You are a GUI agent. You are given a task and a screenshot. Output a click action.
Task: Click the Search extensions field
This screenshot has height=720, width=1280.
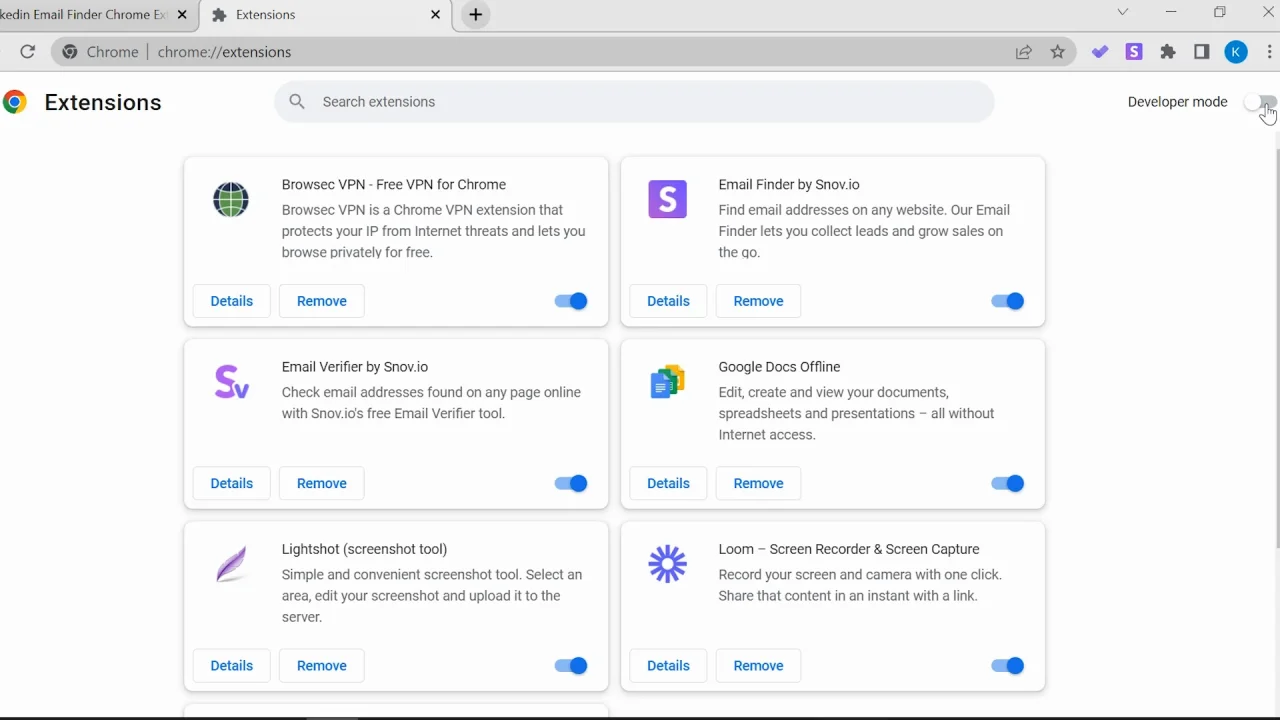[634, 102]
